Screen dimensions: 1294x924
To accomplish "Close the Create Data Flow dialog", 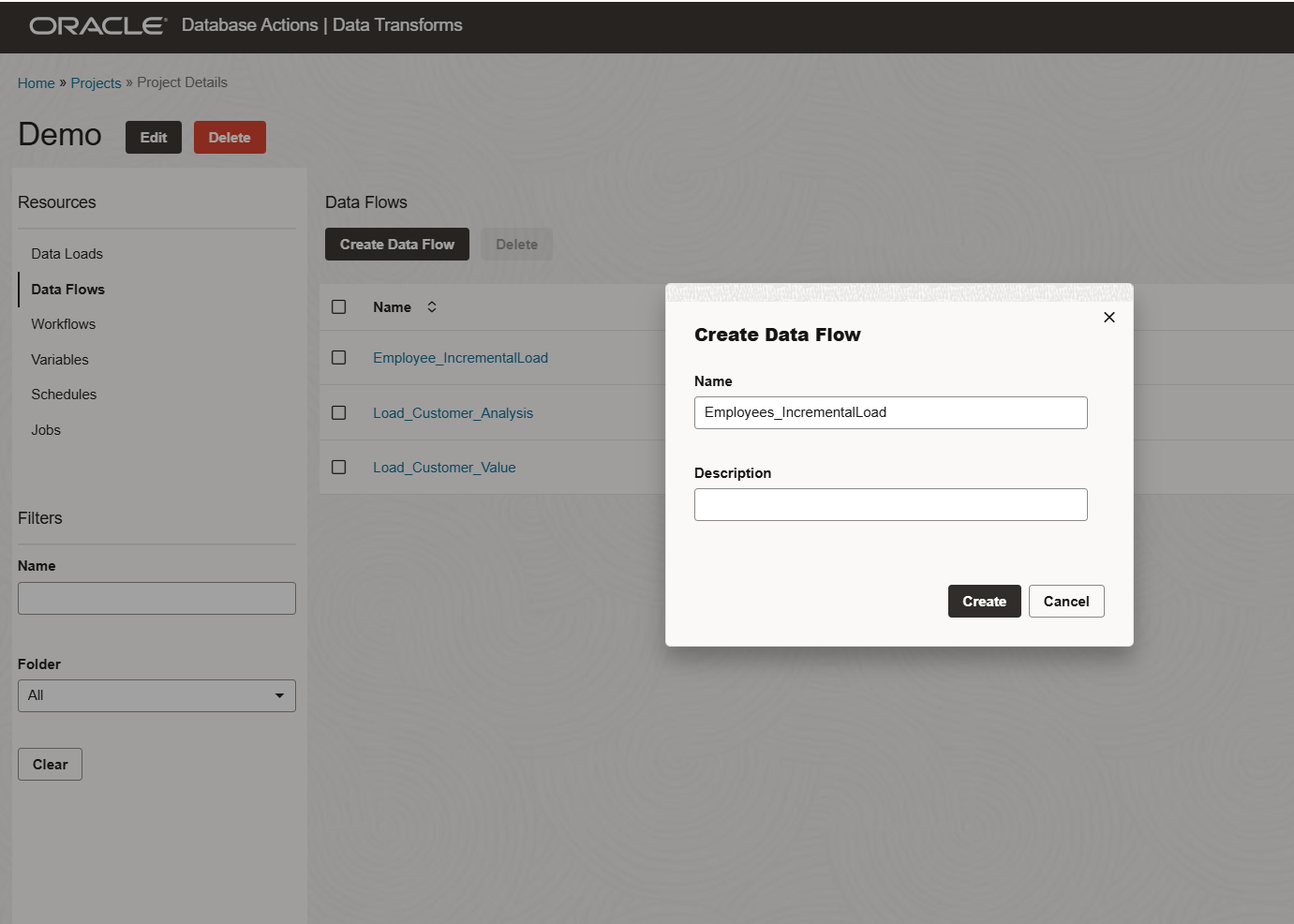I will coord(1108,318).
